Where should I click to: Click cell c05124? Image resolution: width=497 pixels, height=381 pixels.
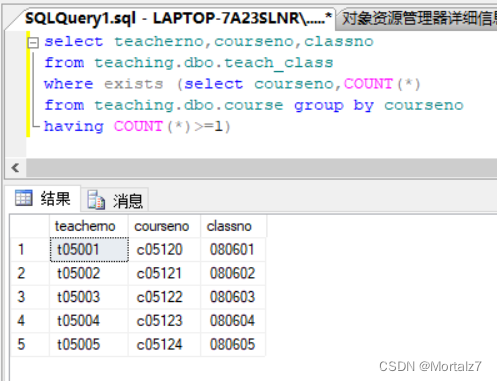point(164,344)
